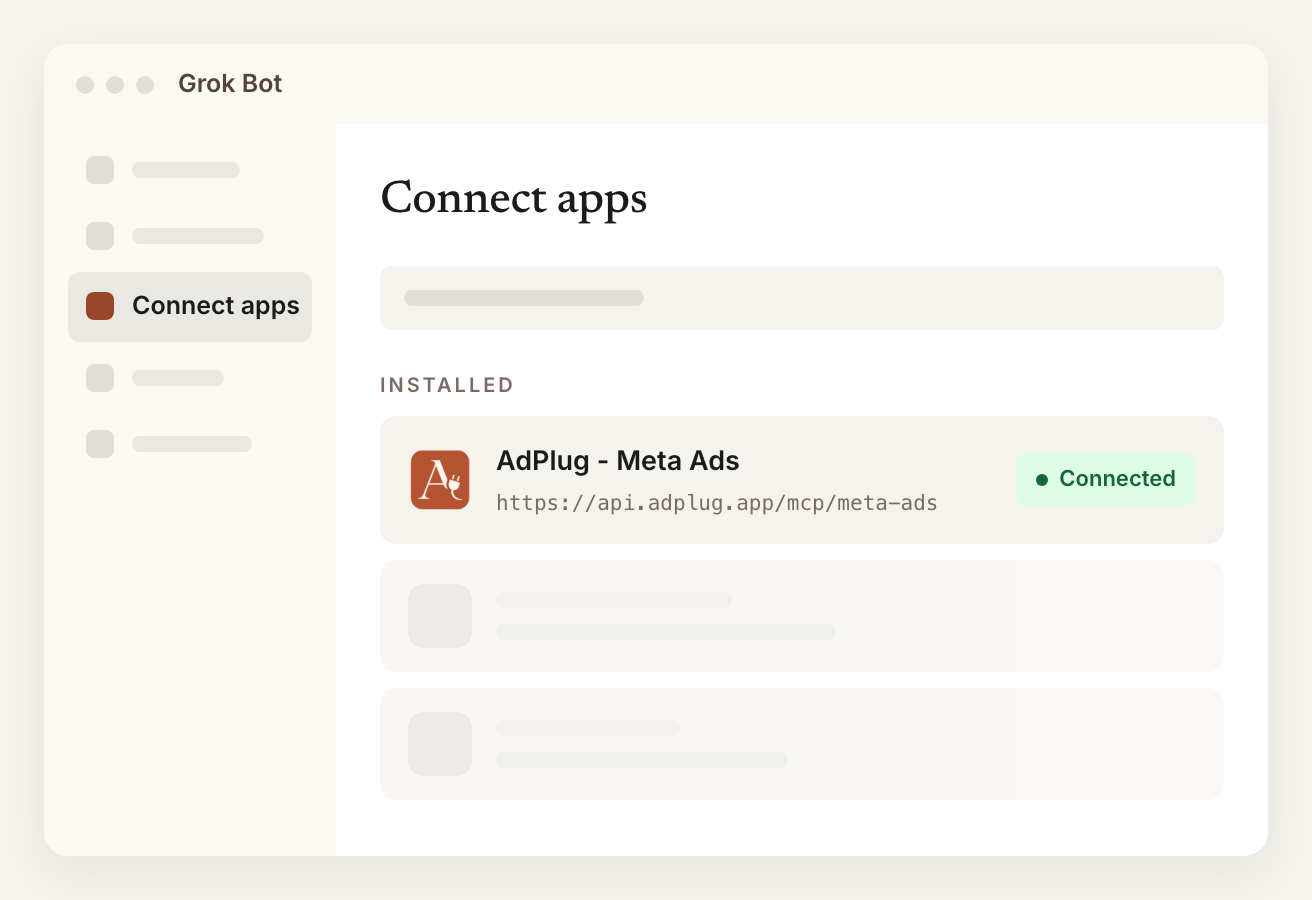Click the Connect apps page heading
The width and height of the screenshot is (1312, 900).
click(x=514, y=198)
